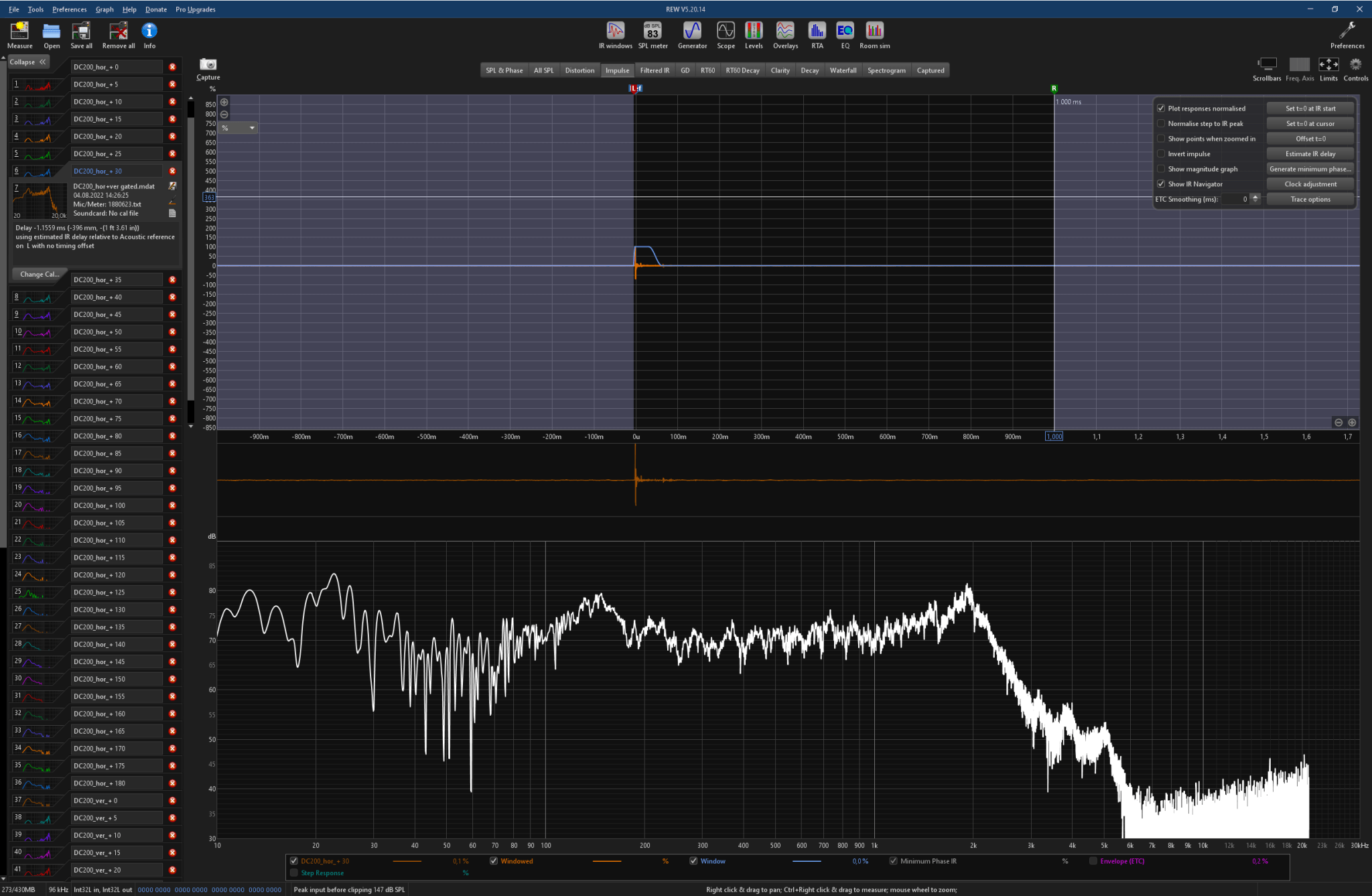The height and width of the screenshot is (896, 1372).
Task: Open the % unit dropdown on graph
Action: [x=238, y=128]
